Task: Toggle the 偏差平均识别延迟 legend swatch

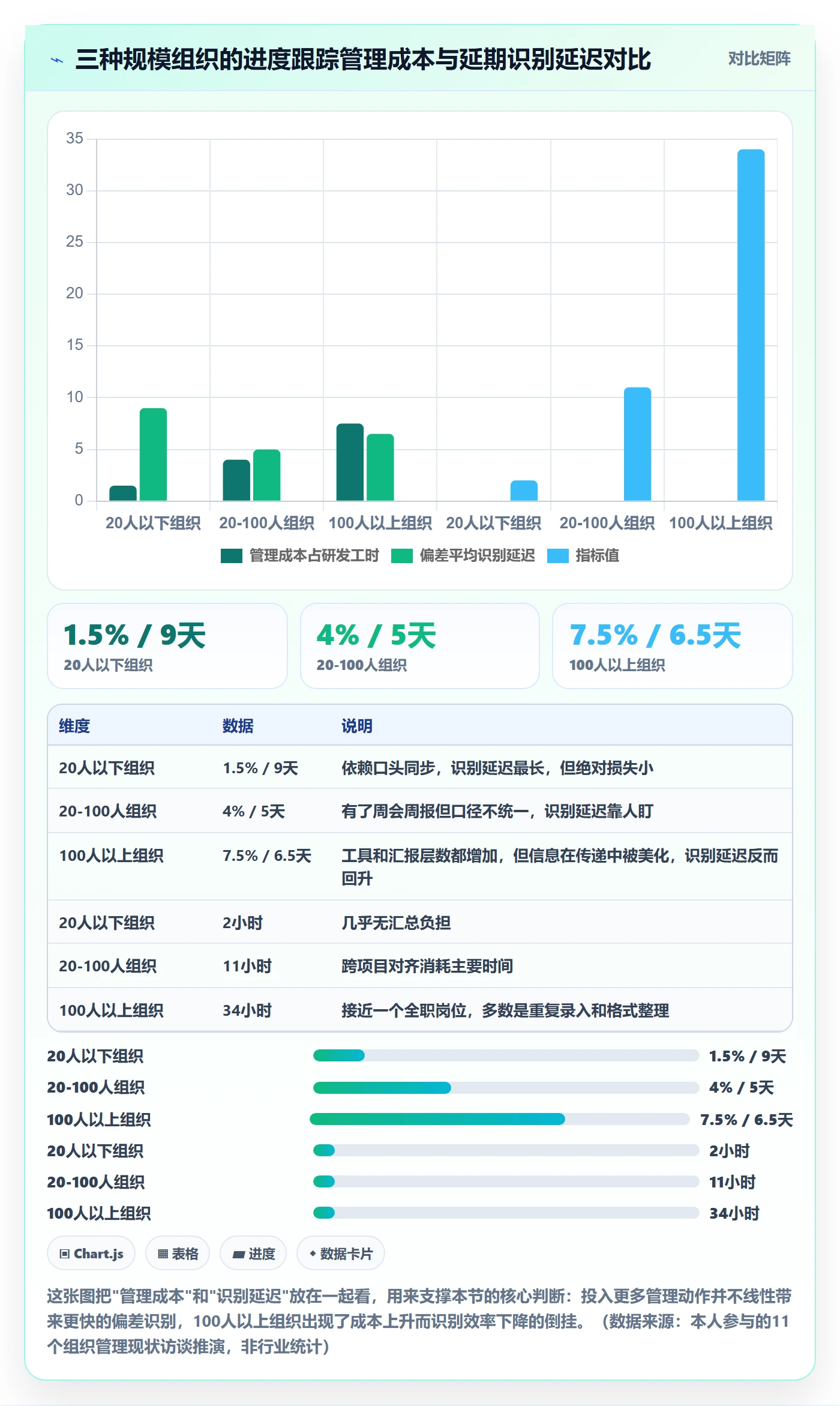Action: click(401, 556)
